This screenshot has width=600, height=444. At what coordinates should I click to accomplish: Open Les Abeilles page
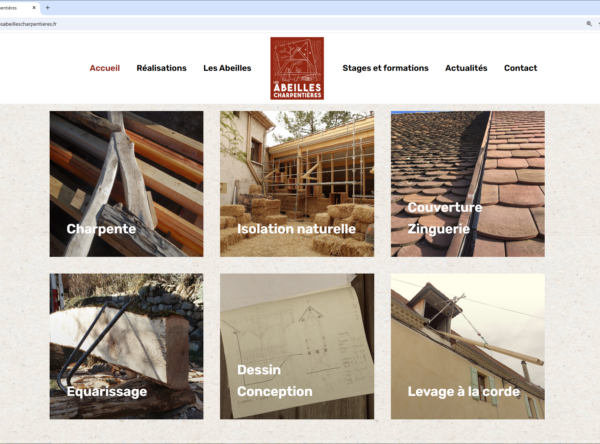[x=227, y=68]
